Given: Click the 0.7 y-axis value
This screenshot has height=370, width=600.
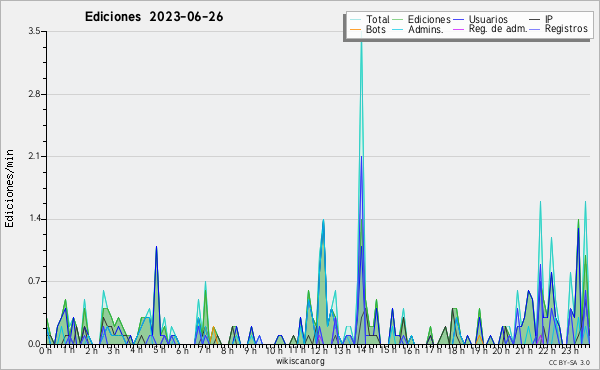Looking at the screenshot, I should click(x=34, y=281).
